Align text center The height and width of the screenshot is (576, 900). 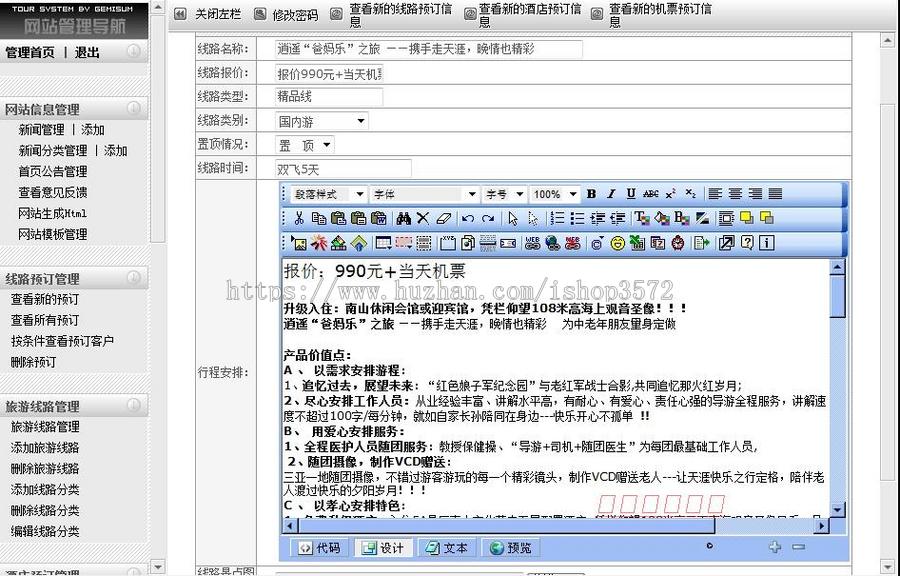coord(735,194)
